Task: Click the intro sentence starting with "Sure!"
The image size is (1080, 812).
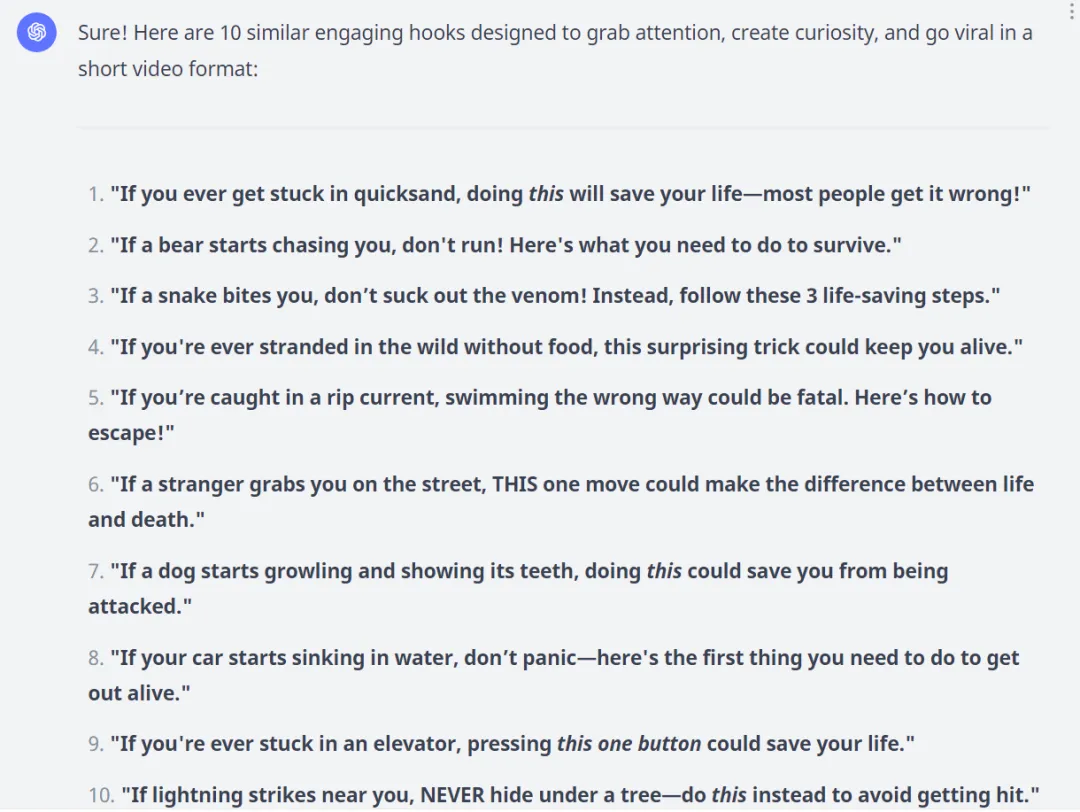Action: click(x=555, y=33)
